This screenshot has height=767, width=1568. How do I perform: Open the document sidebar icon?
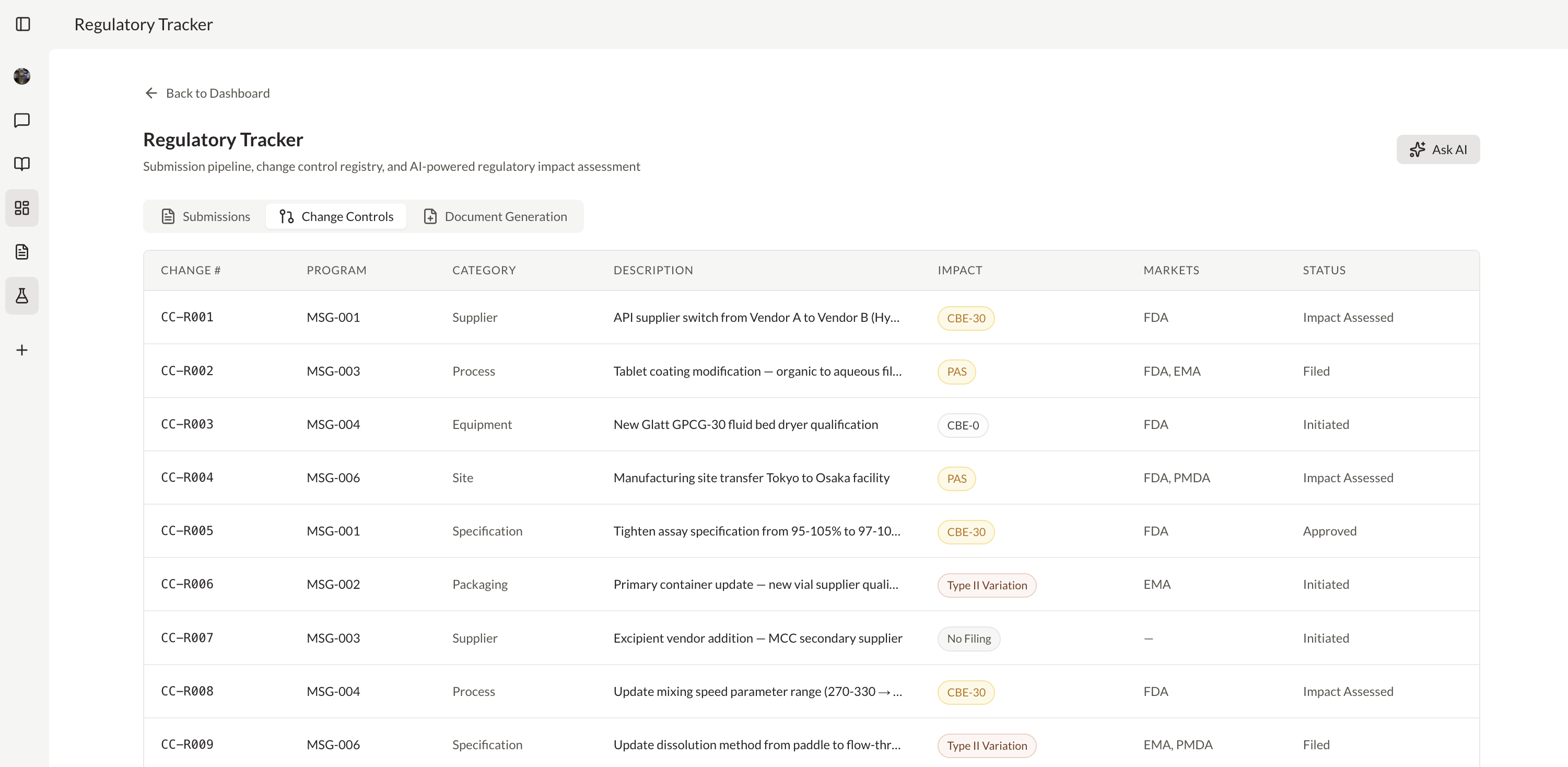click(x=22, y=252)
